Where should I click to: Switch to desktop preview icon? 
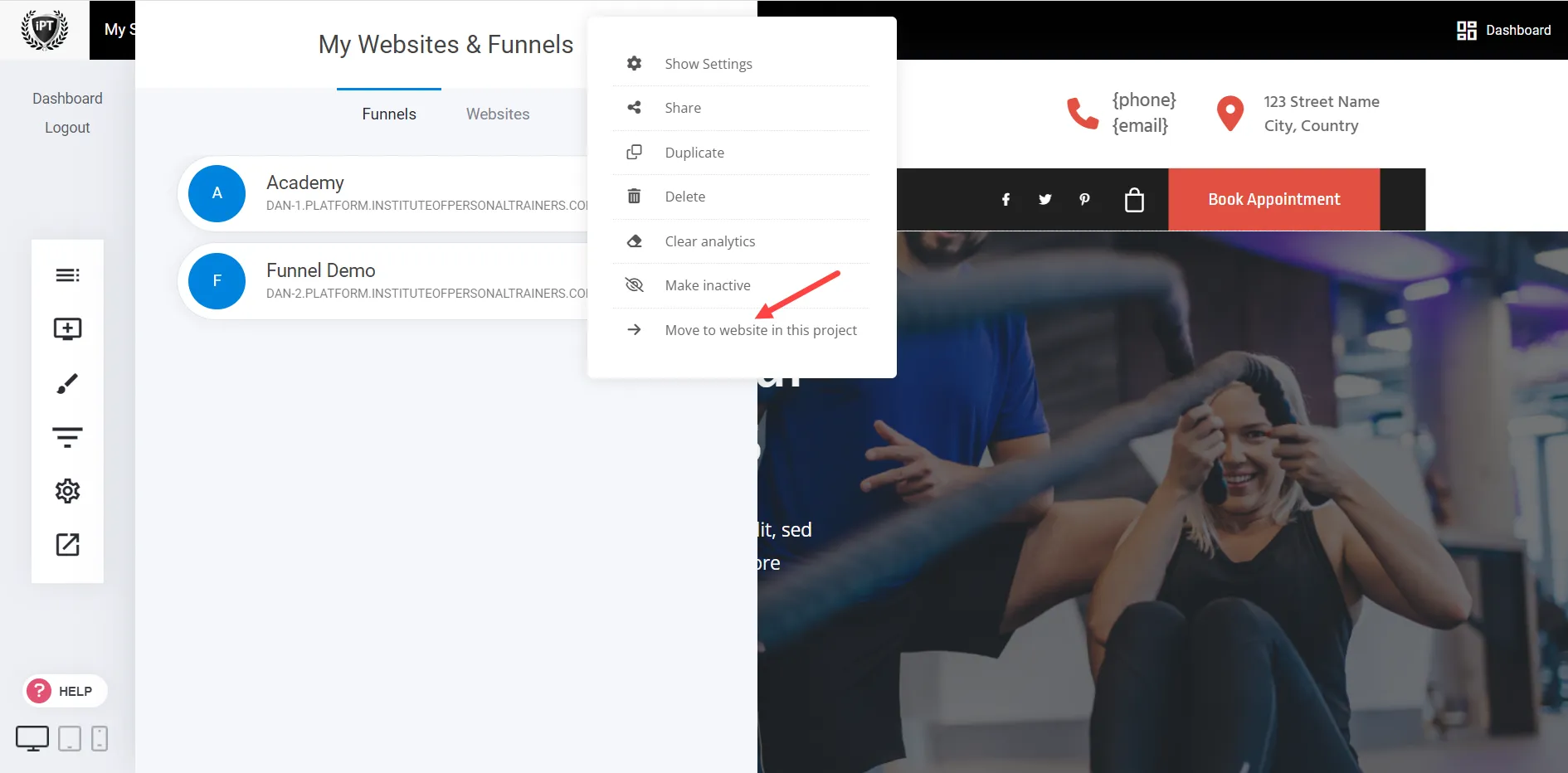(32, 738)
